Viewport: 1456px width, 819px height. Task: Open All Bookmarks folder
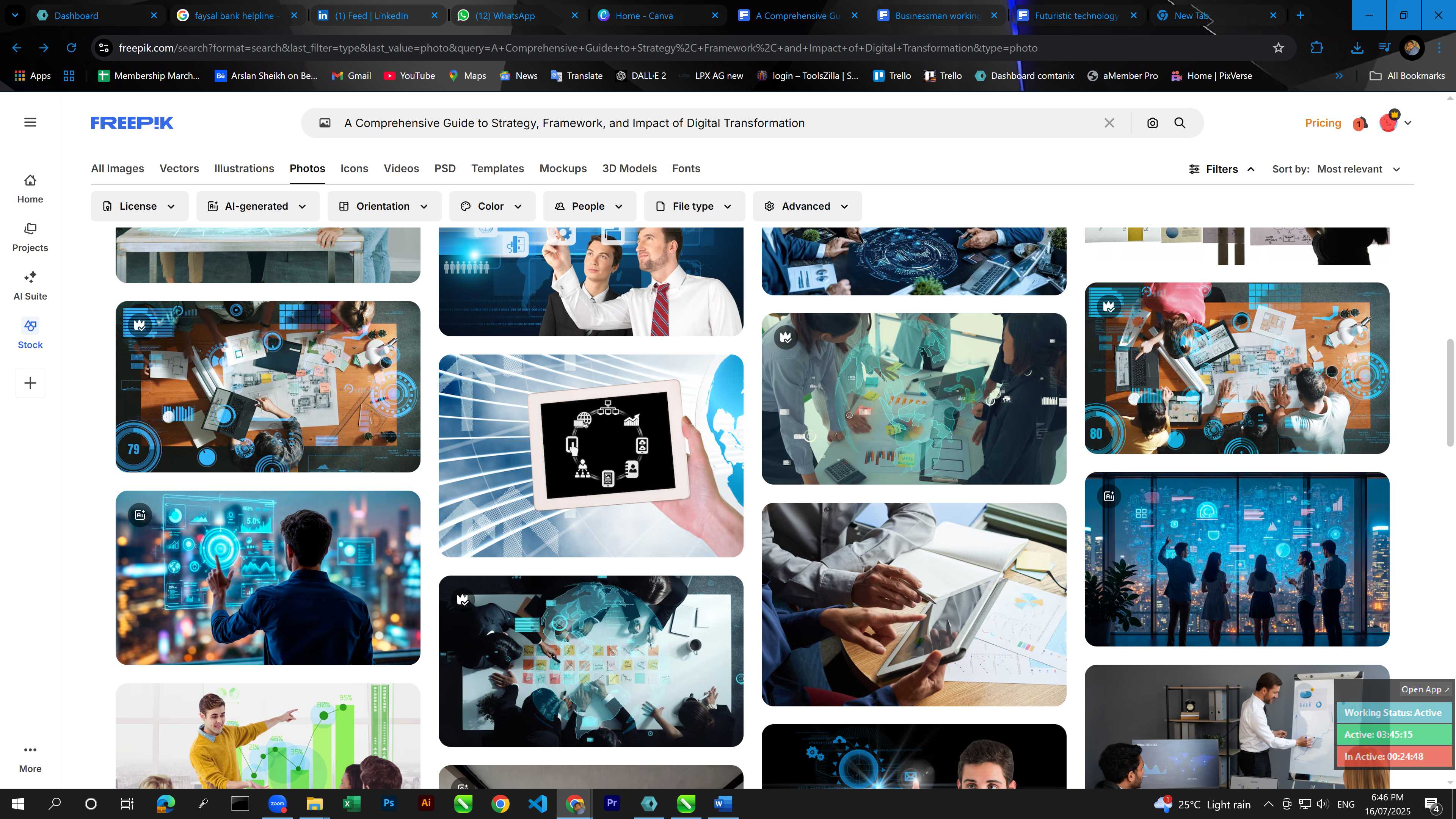pyautogui.click(x=1407, y=76)
